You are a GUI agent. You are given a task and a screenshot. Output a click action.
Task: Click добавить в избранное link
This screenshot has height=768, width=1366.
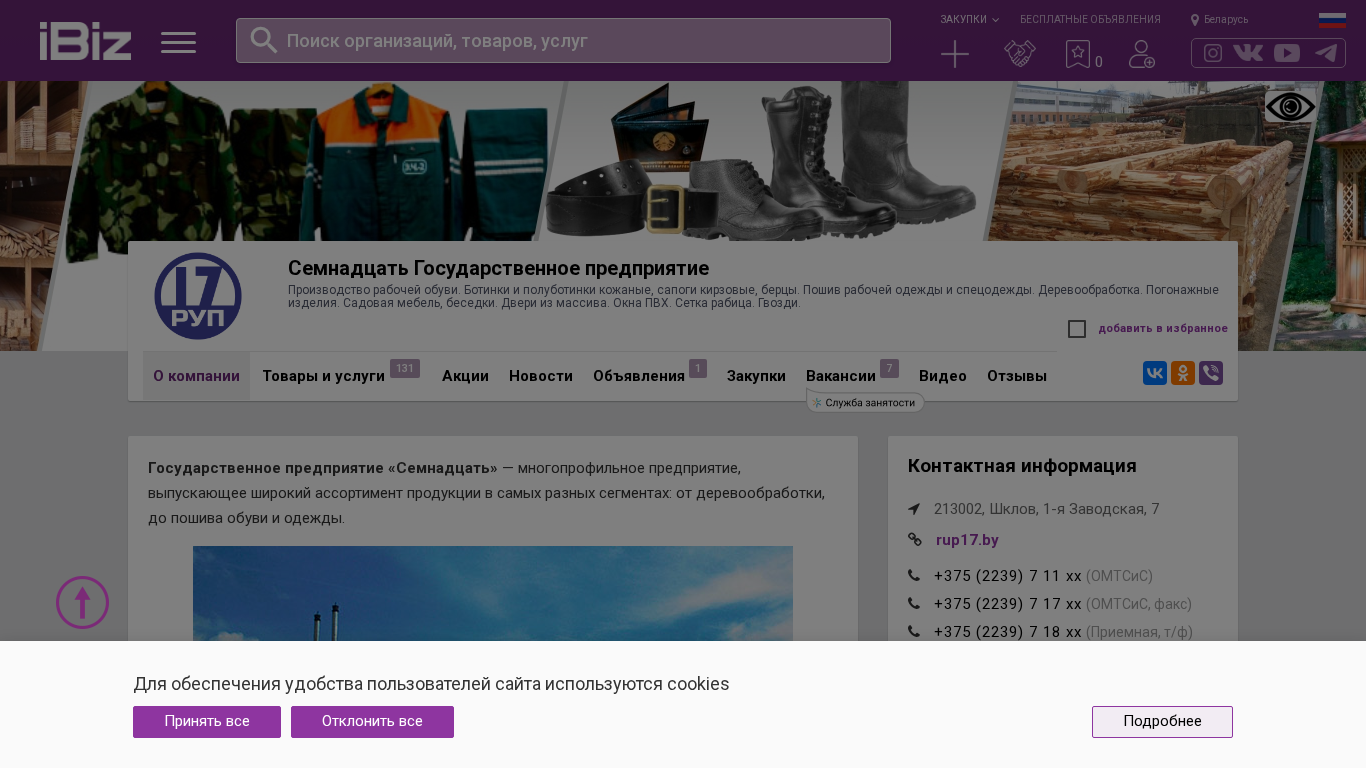tap(1163, 328)
